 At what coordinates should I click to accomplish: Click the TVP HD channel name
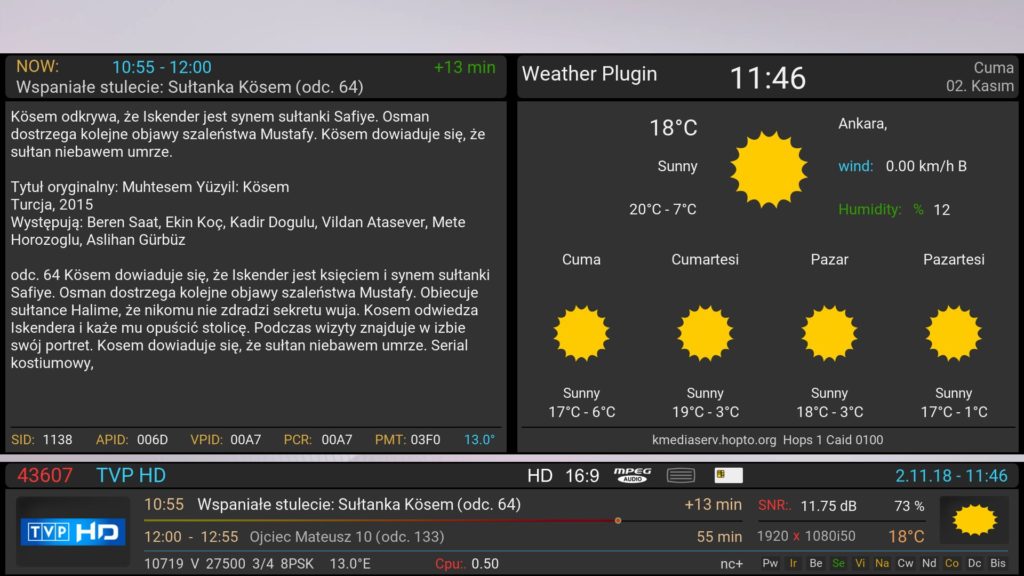(x=131, y=475)
